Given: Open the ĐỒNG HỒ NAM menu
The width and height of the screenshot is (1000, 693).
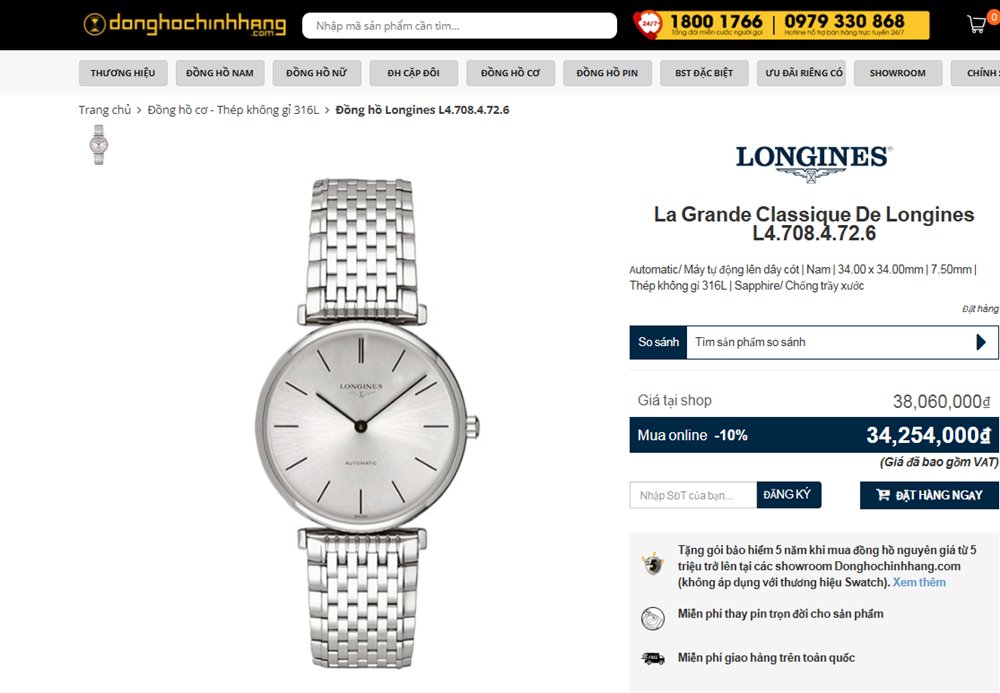Looking at the screenshot, I should (220, 73).
